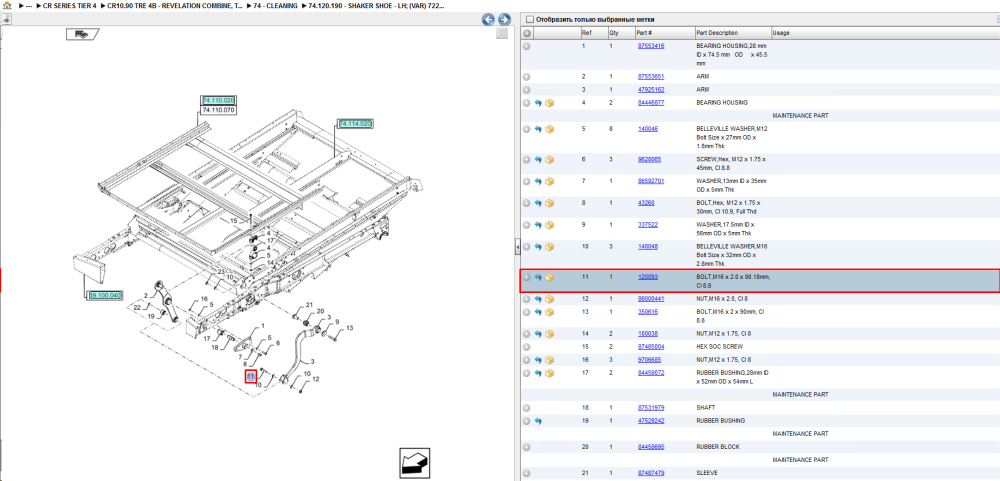Open part number 87553651
Viewport: 1000px width, 481px height.
(x=651, y=76)
